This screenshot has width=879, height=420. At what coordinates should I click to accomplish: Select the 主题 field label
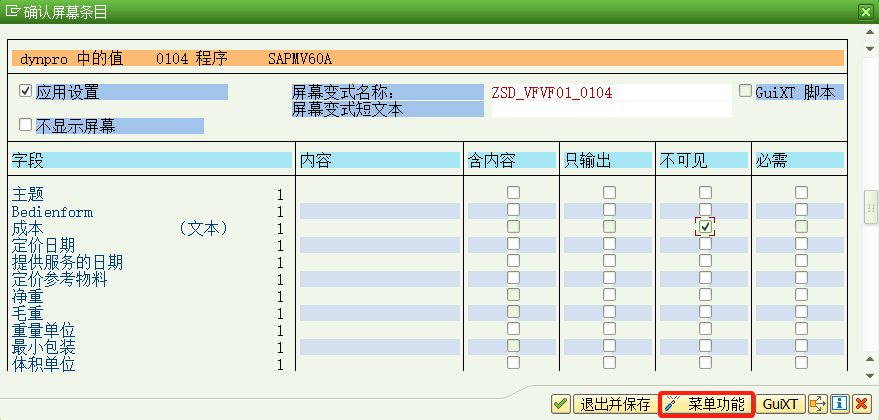click(x=28, y=195)
